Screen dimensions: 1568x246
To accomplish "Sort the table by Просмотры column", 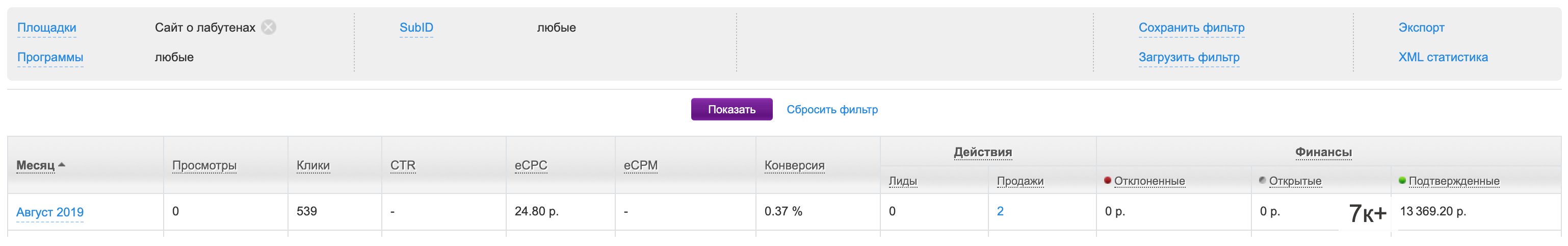I will click(204, 166).
